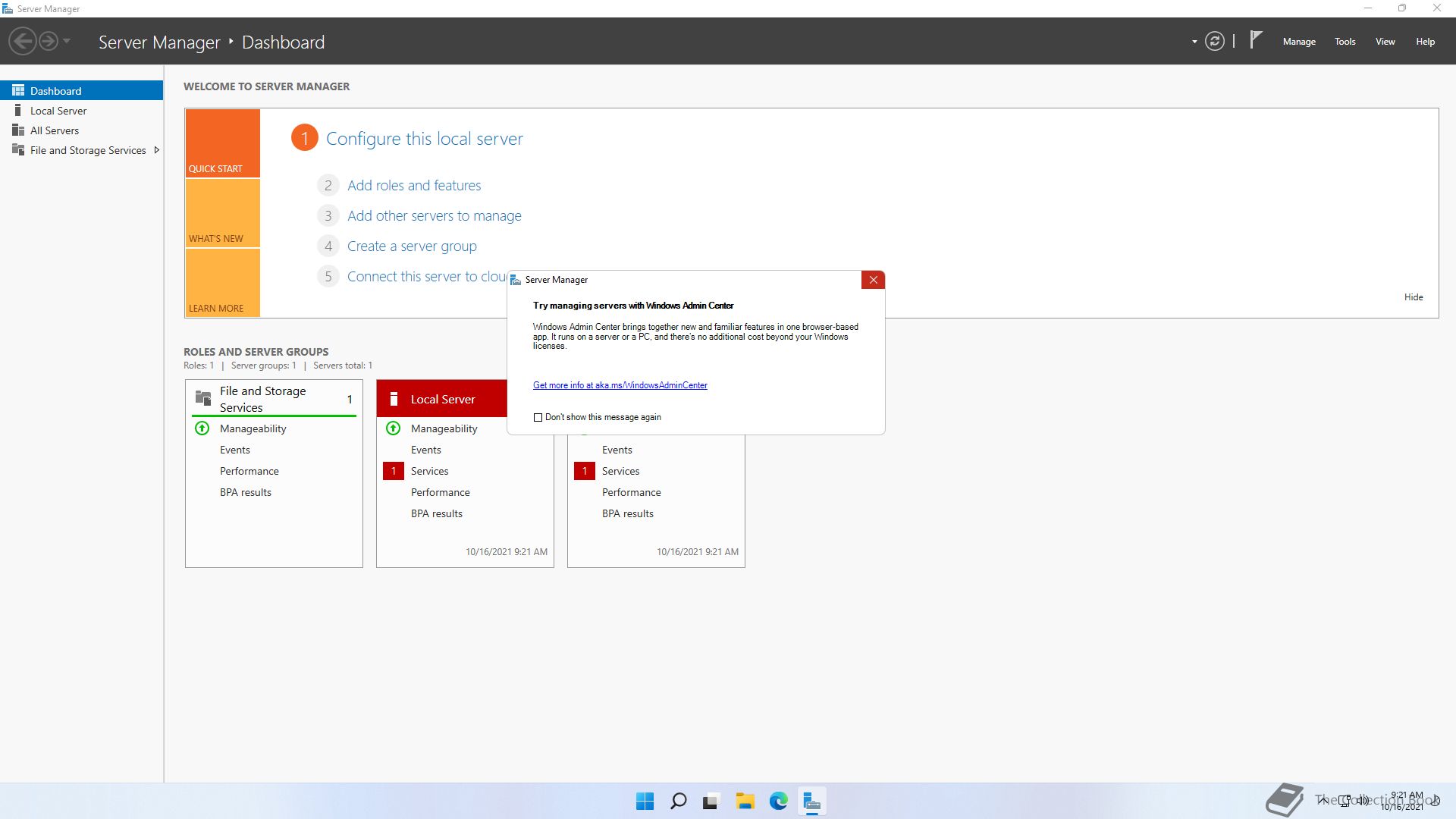Click the File and Storage Services tile icon

[203, 398]
